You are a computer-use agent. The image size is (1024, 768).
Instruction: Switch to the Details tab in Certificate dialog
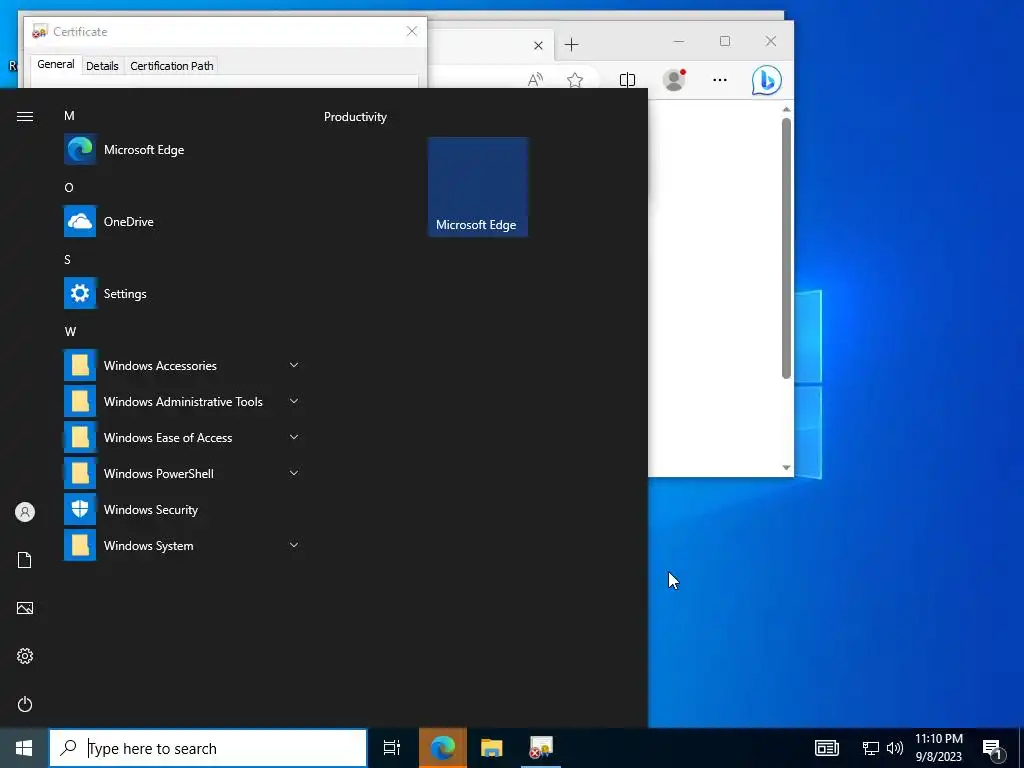coord(102,65)
